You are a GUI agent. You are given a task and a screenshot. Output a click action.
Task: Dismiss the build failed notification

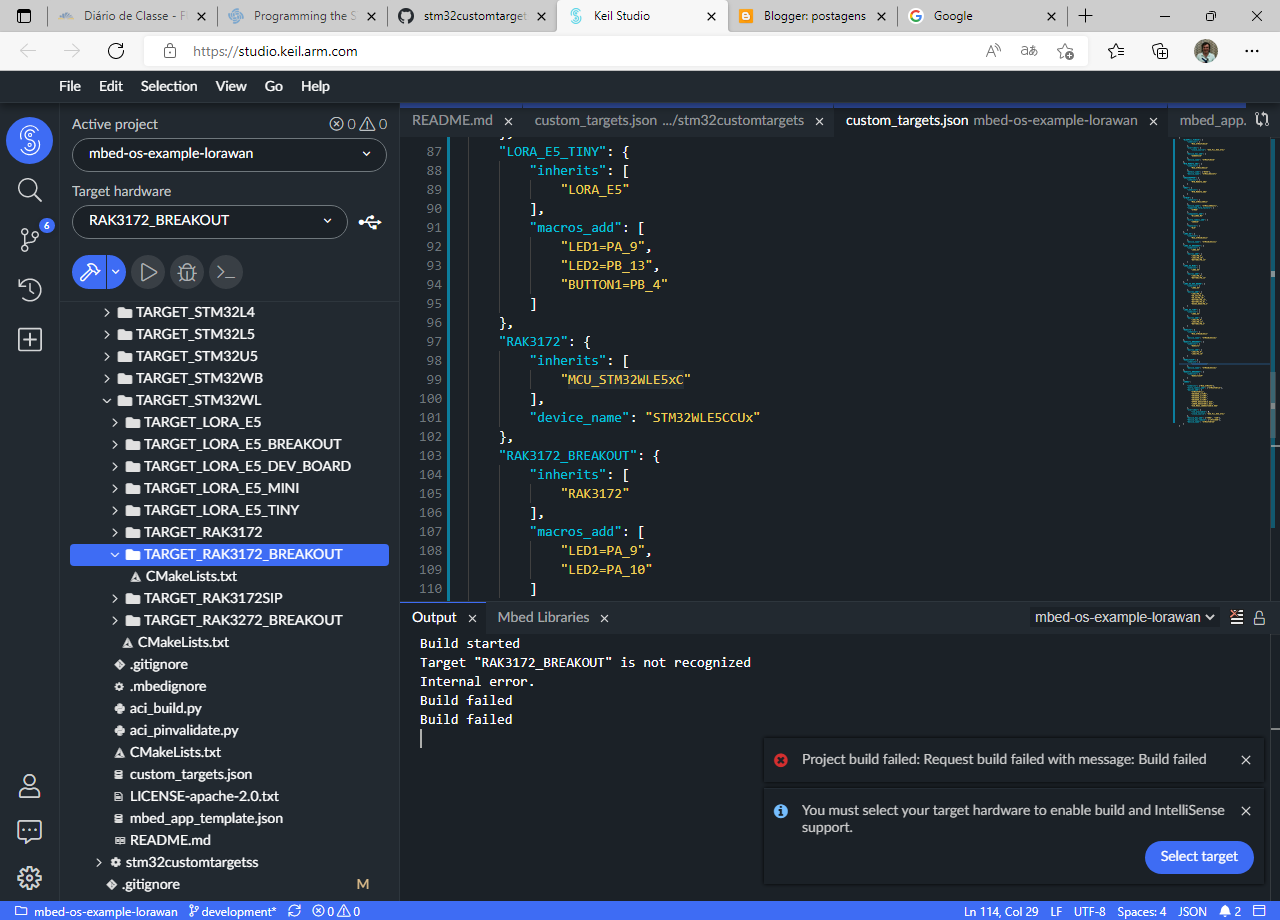coord(1246,759)
